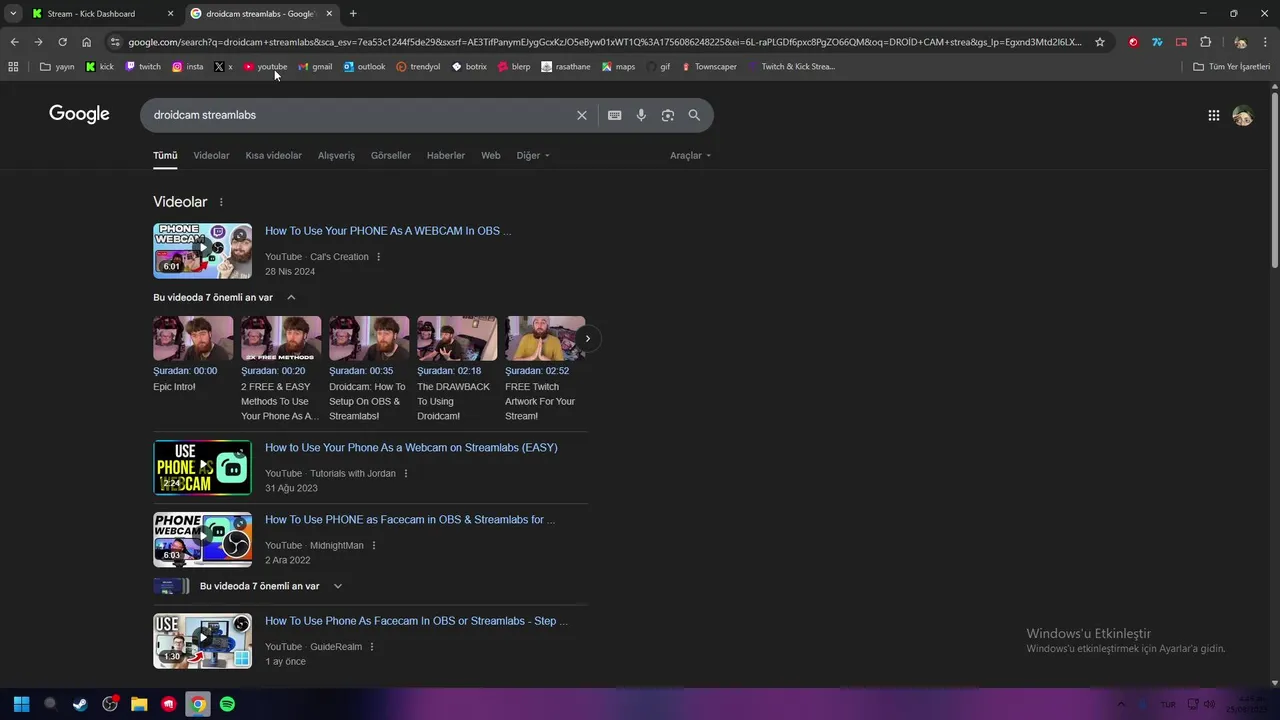Open 'PHONE as Facecam in OBS & Streamlabs' link

[410, 520]
